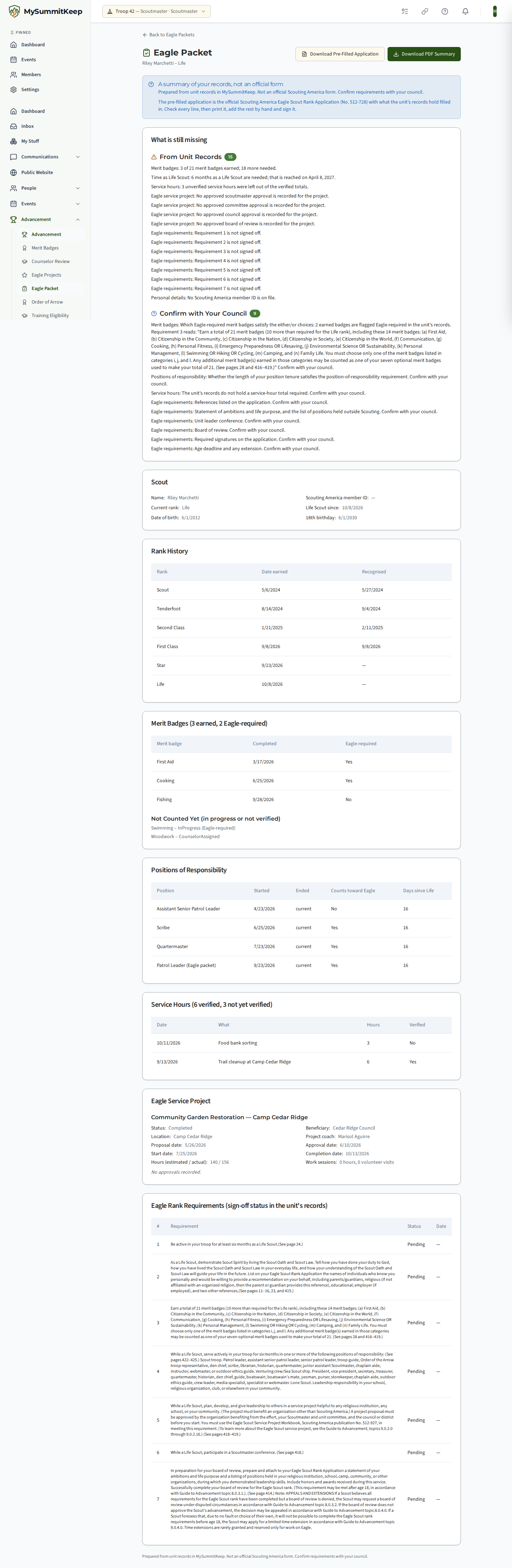
Task: Open Settings in the pinned section
Action: (x=45, y=89)
